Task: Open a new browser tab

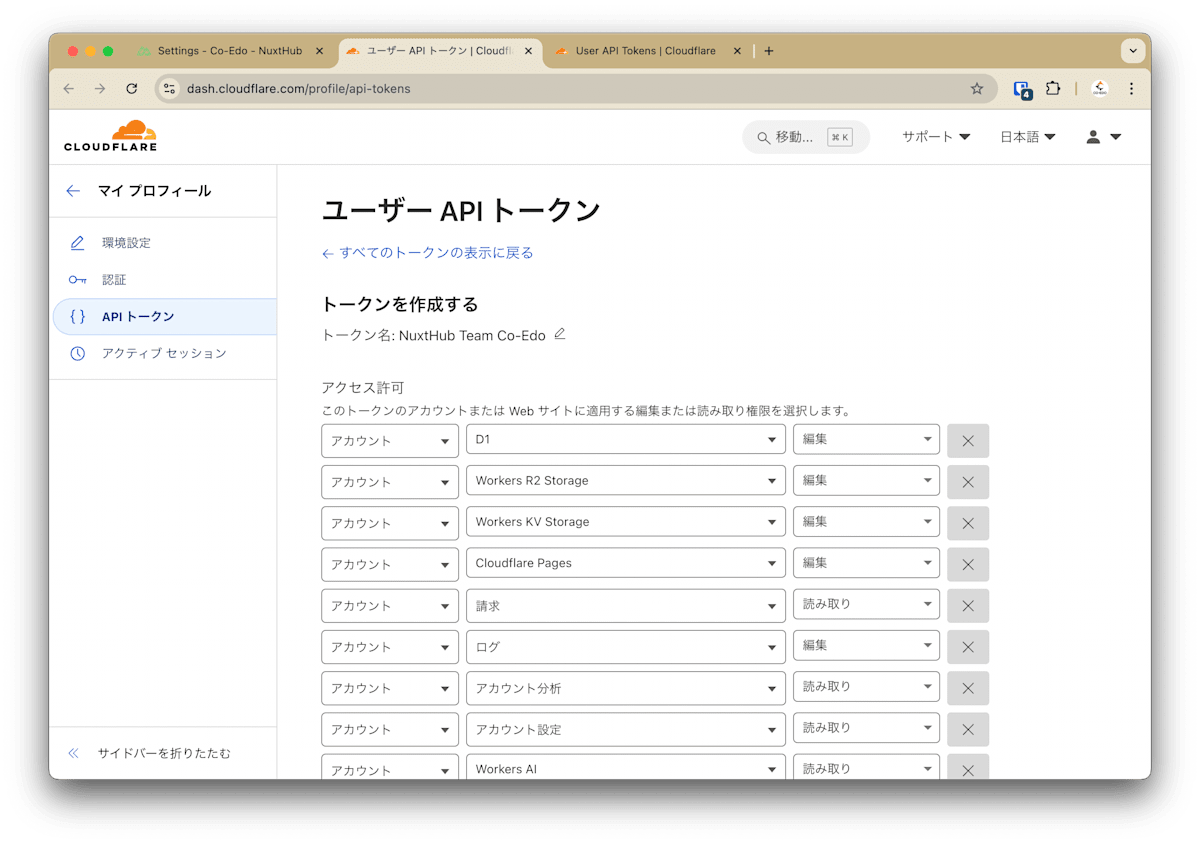Action: (769, 51)
